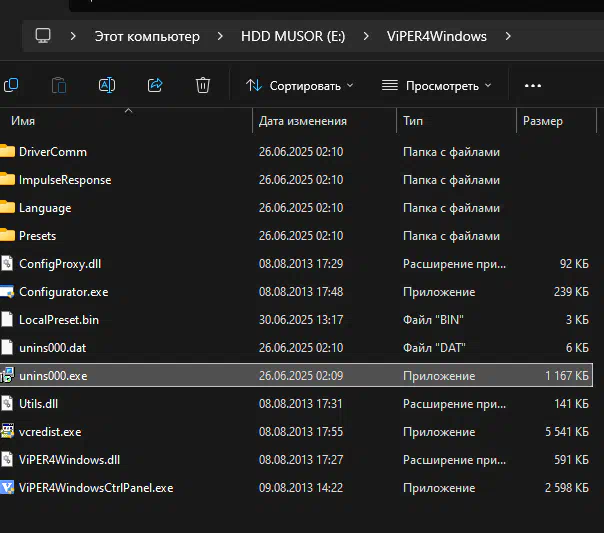Expand chevron after the computer icon
This screenshot has height=533, width=604.
(73, 36)
